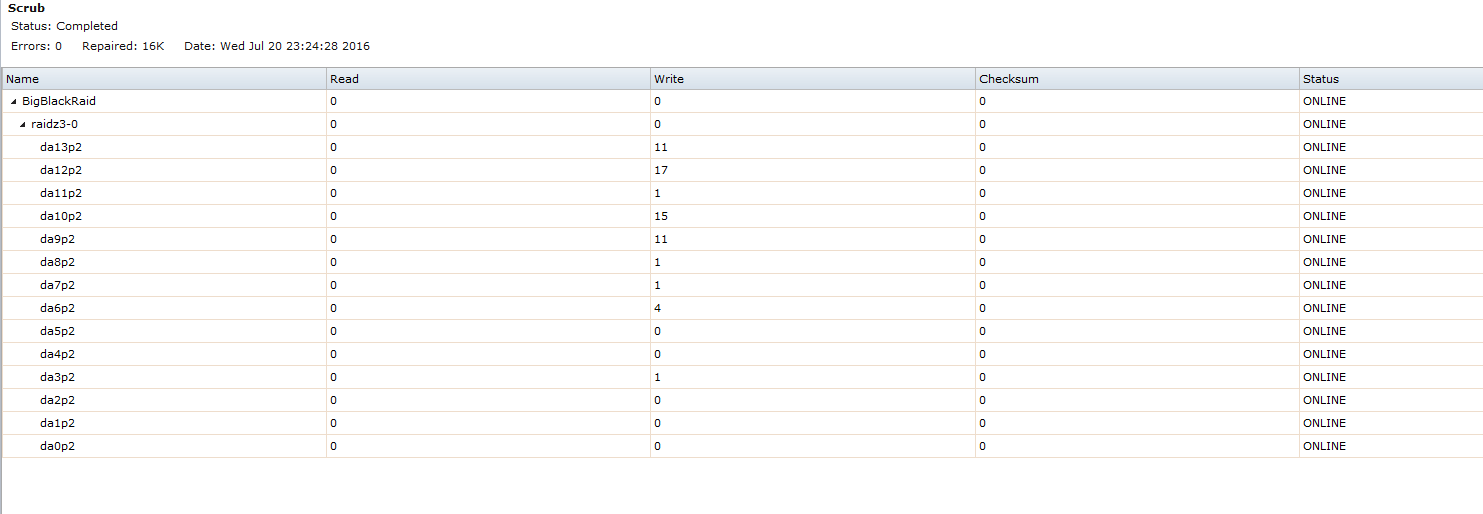The width and height of the screenshot is (1483, 514).
Task: Click the Status column header
Action: 1391,79
